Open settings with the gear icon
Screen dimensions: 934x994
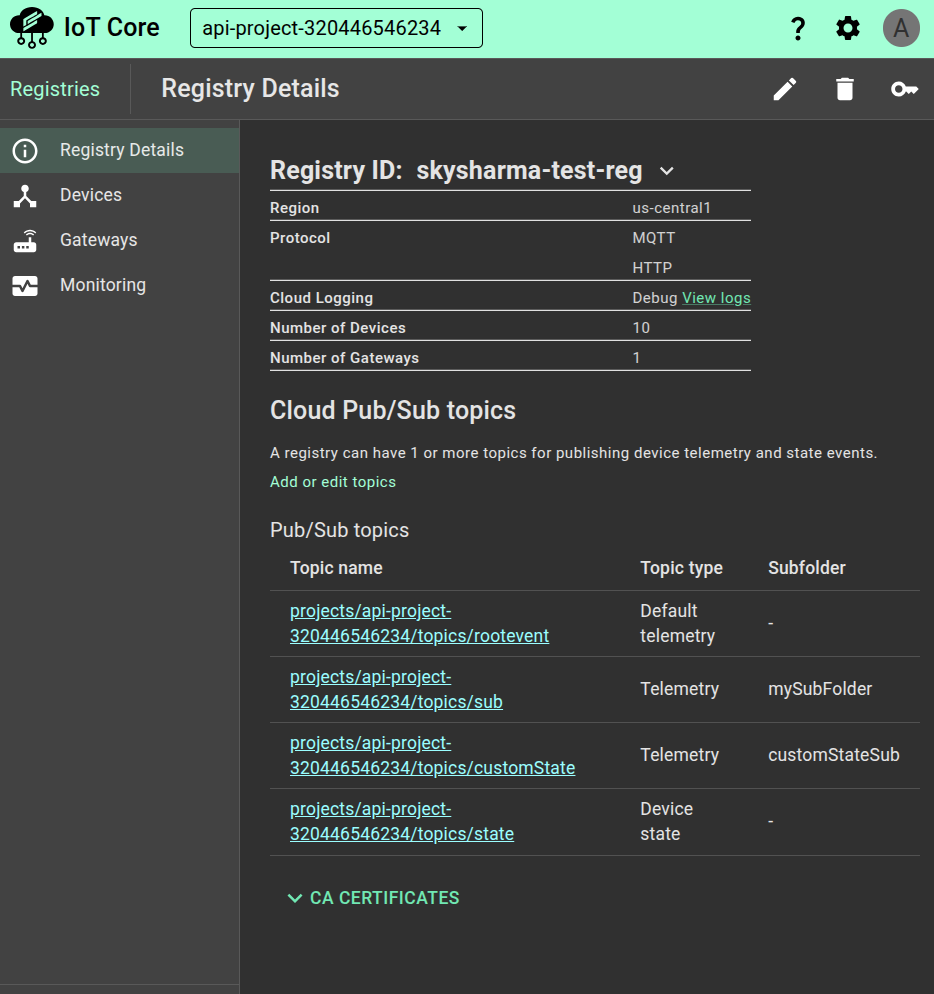(848, 29)
